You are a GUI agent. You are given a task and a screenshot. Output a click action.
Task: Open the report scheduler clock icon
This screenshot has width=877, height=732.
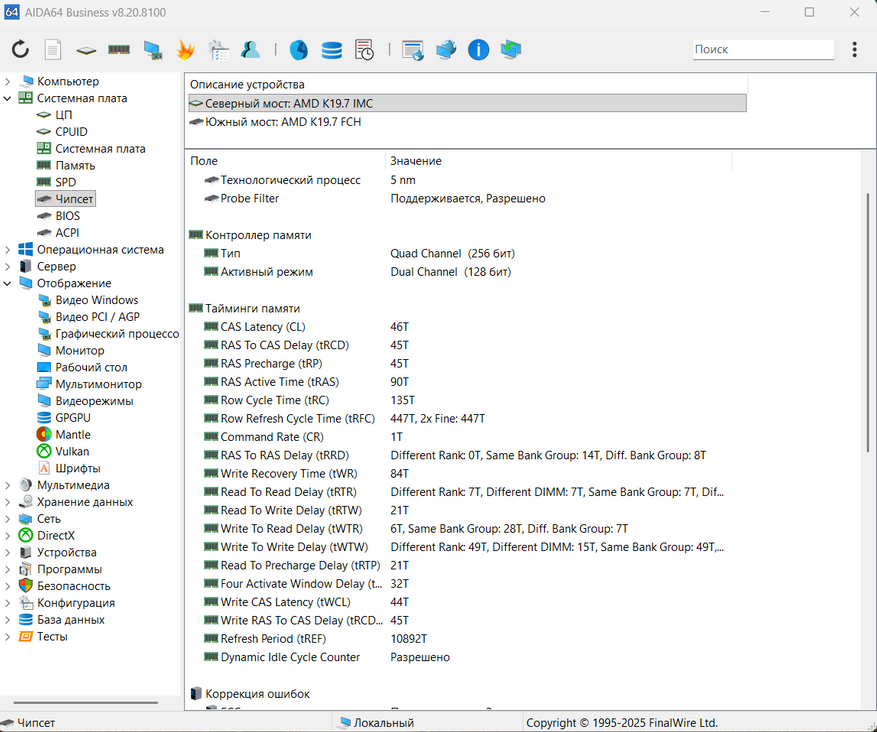point(364,49)
